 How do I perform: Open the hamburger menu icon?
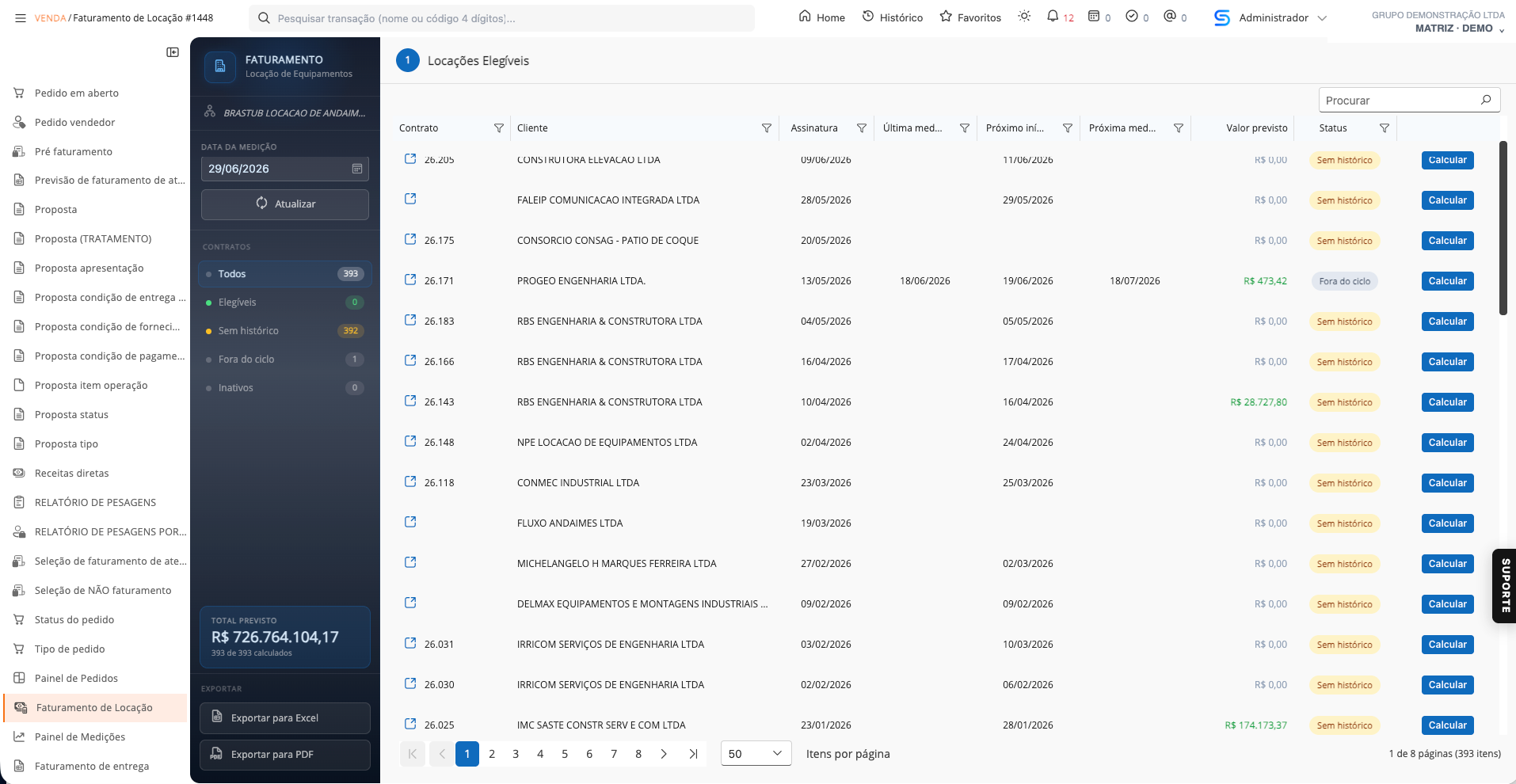pyautogui.click(x=20, y=17)
